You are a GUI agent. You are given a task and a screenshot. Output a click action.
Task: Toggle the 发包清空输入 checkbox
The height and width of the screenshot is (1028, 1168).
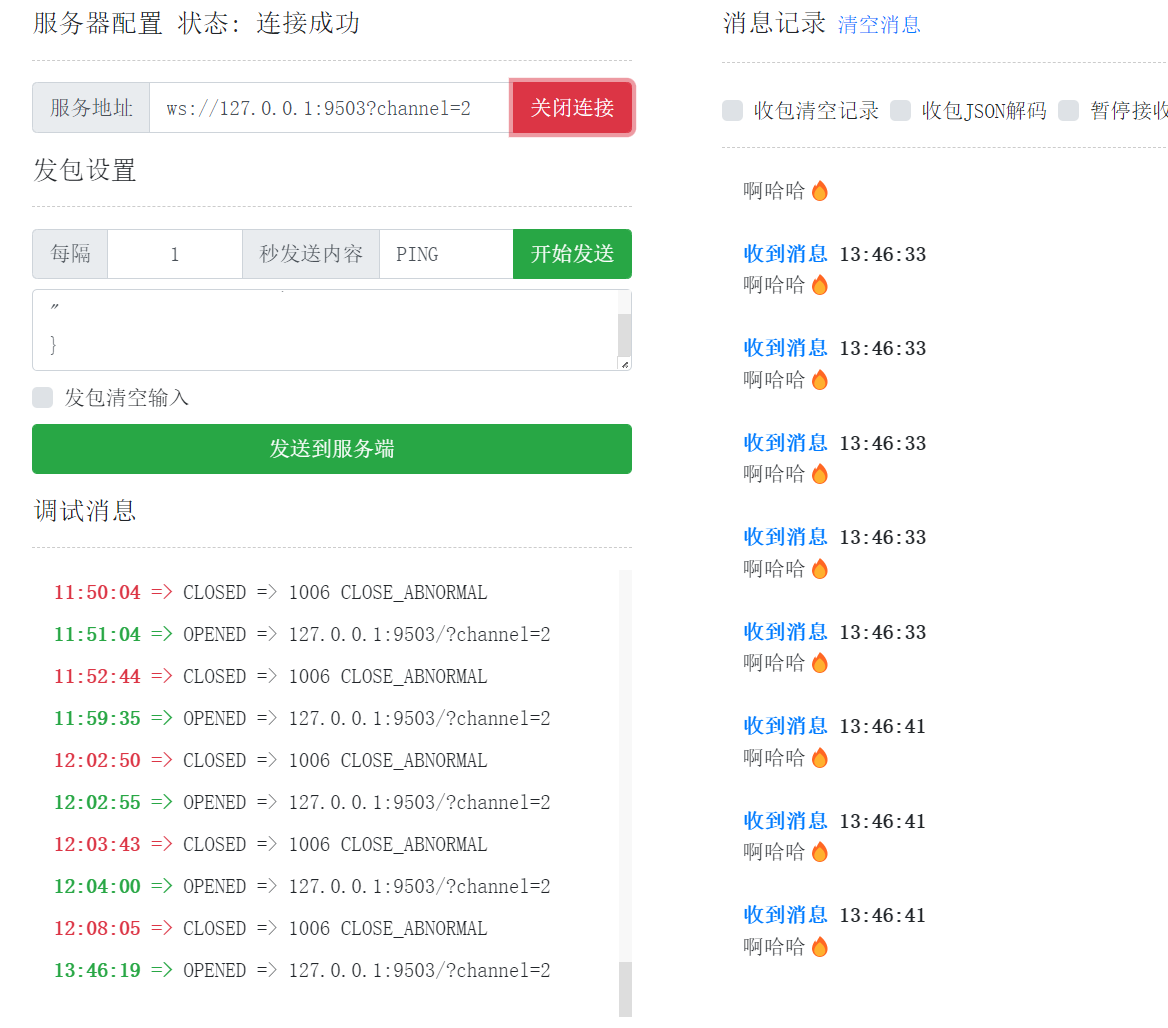(x=42, y=398)
